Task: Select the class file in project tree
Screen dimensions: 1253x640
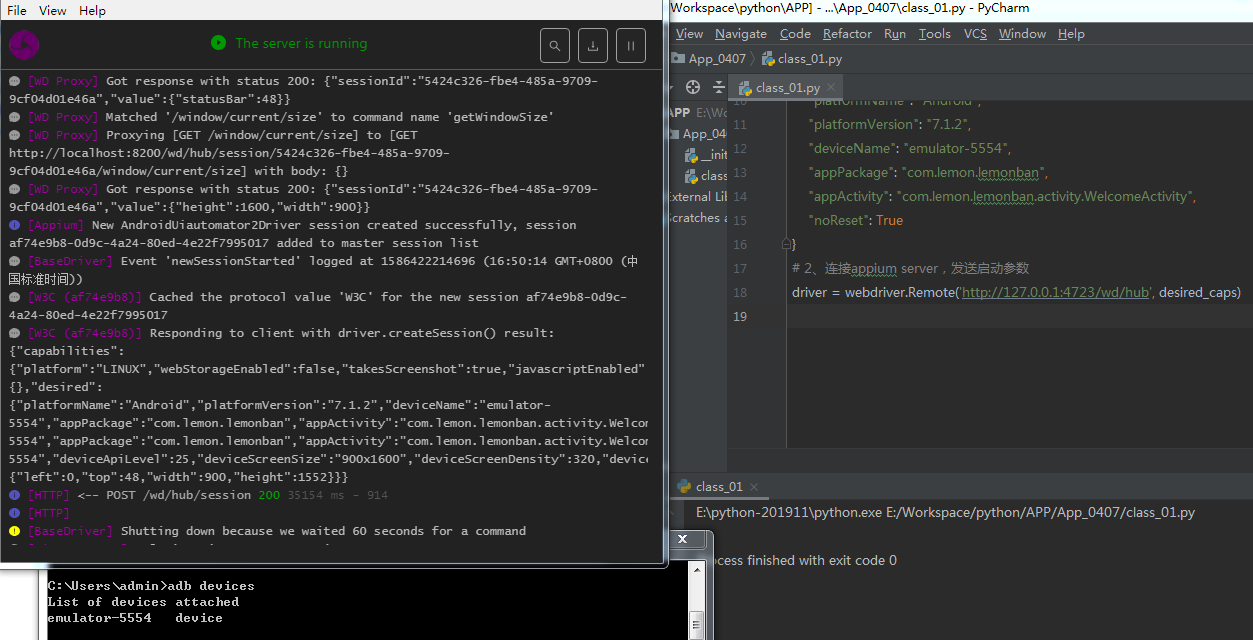Action: [x=706, y=175]
